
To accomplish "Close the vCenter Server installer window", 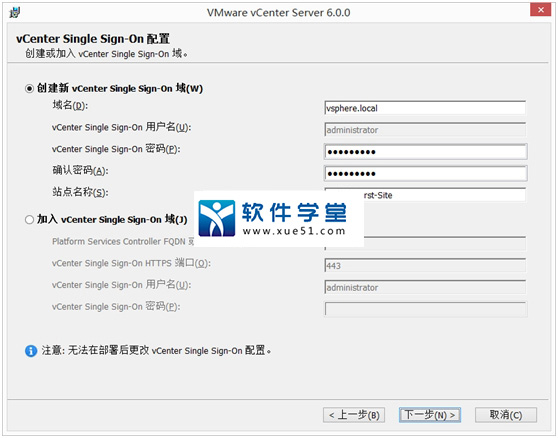I will point(540,10).
